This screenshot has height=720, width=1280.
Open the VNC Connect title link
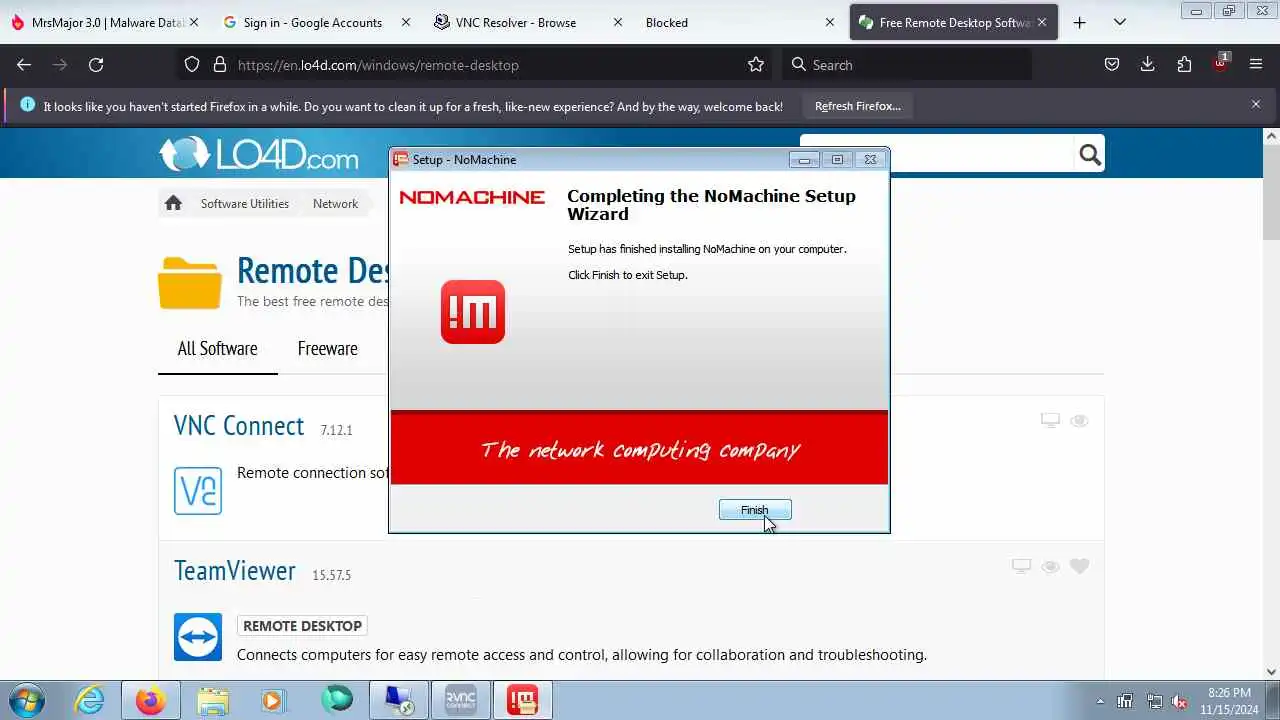click(239, 425)
